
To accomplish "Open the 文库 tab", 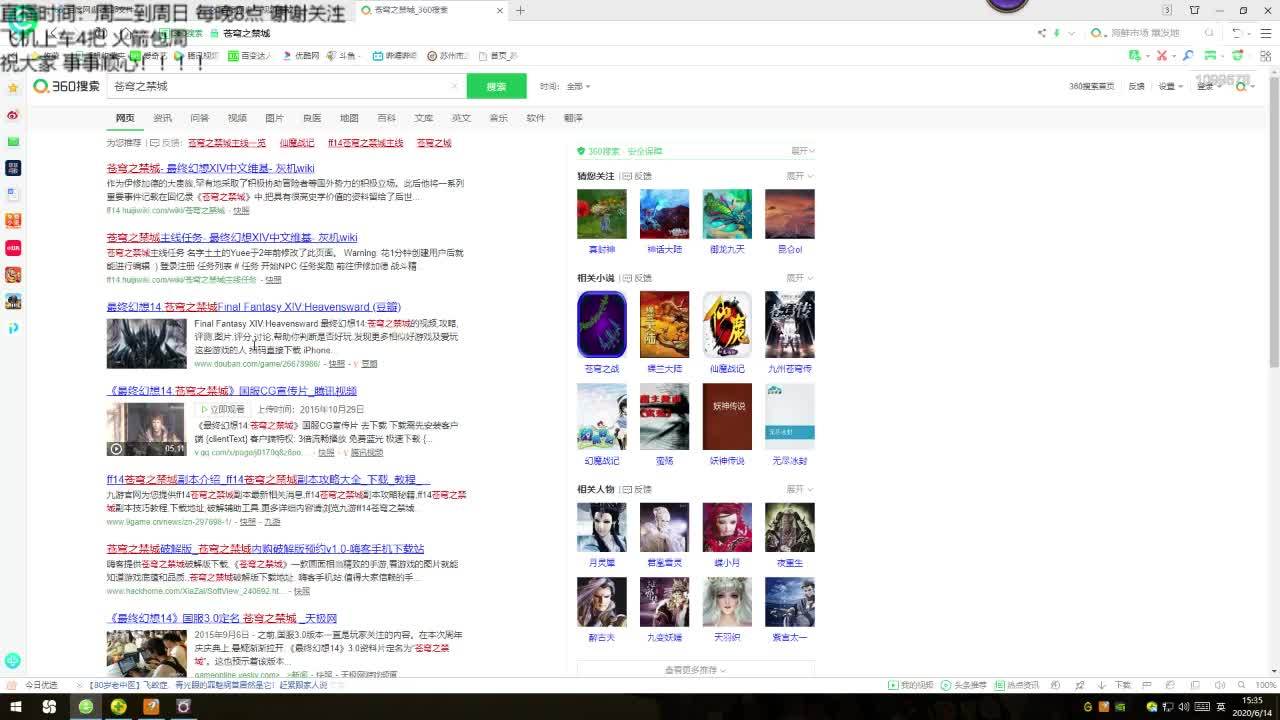I will pos(424,118).
